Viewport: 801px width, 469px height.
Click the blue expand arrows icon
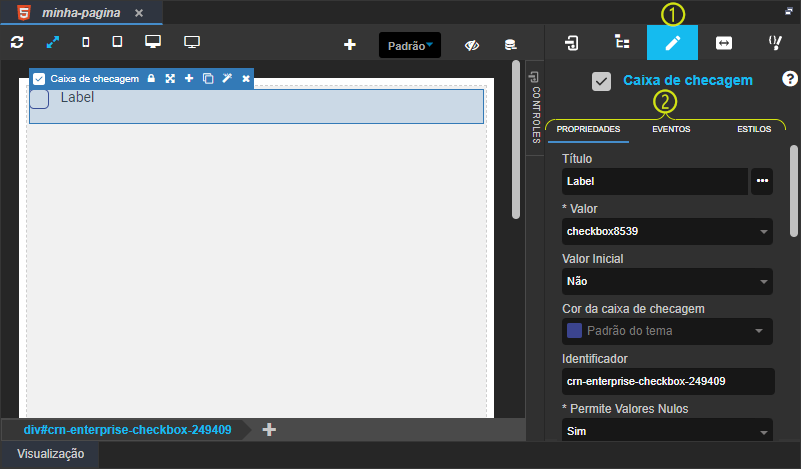(53, 42)
